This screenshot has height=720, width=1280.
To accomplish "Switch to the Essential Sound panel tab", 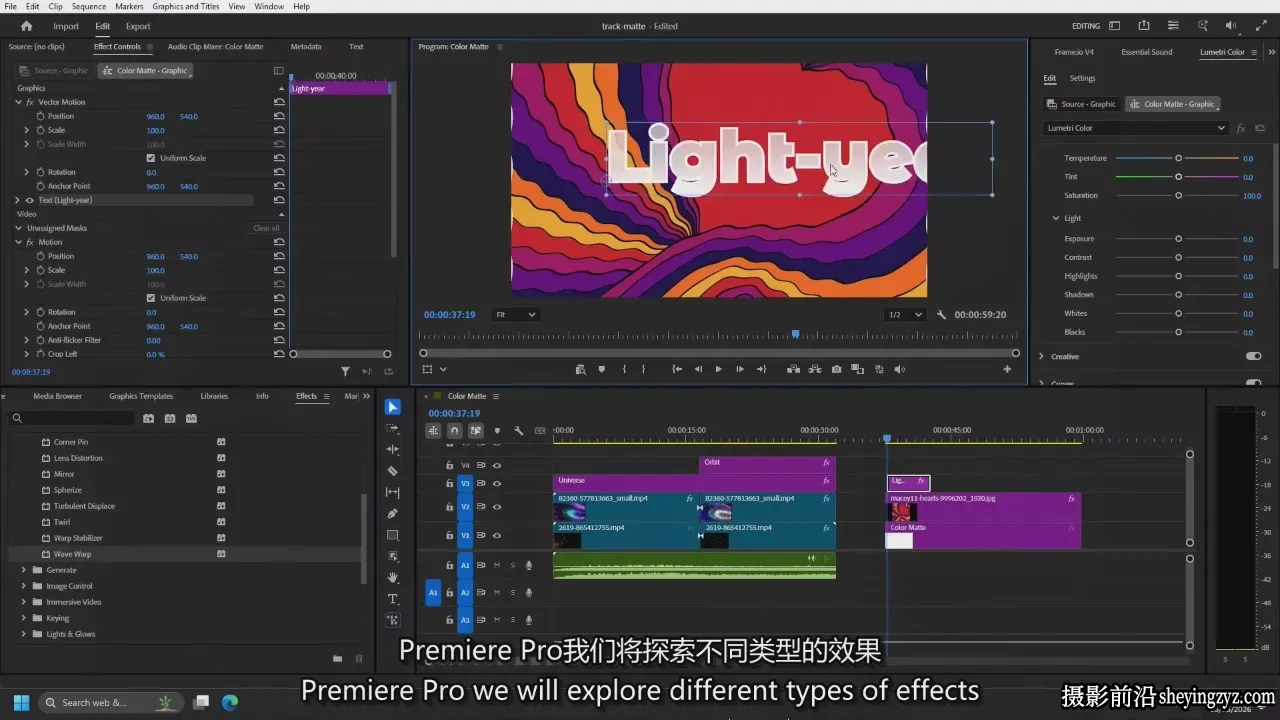I will coord(1147,52).
